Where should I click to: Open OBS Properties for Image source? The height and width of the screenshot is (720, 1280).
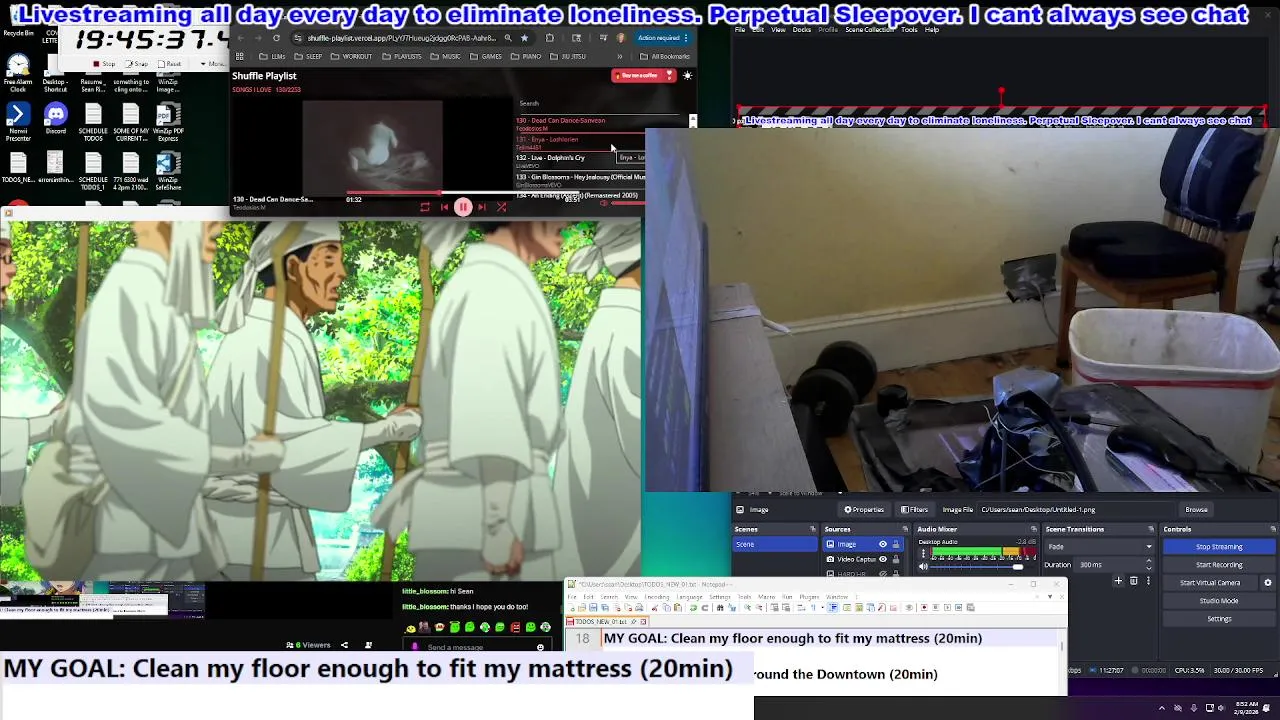click(x=863, y=510)
